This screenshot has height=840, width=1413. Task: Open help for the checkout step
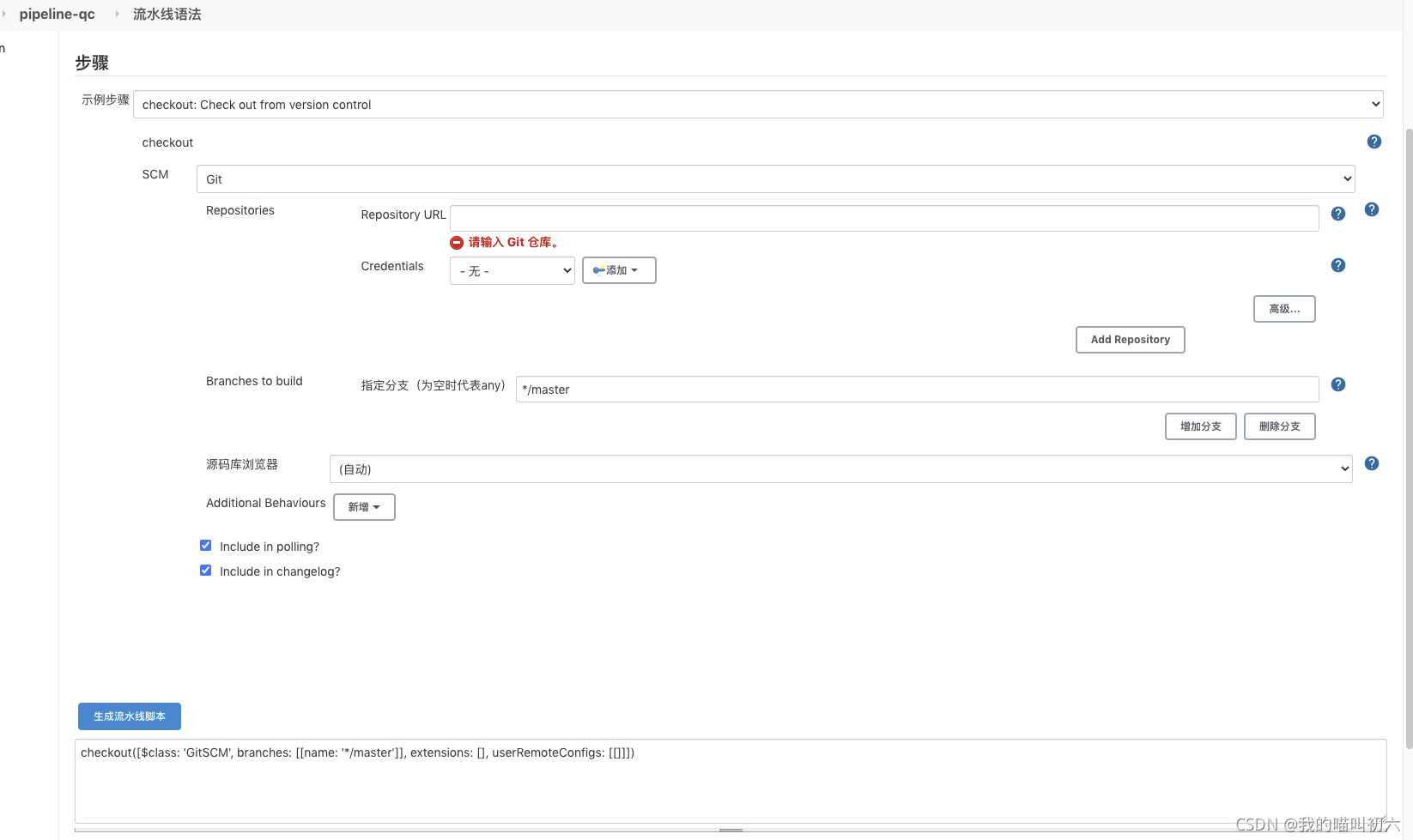pos(1374,142)
